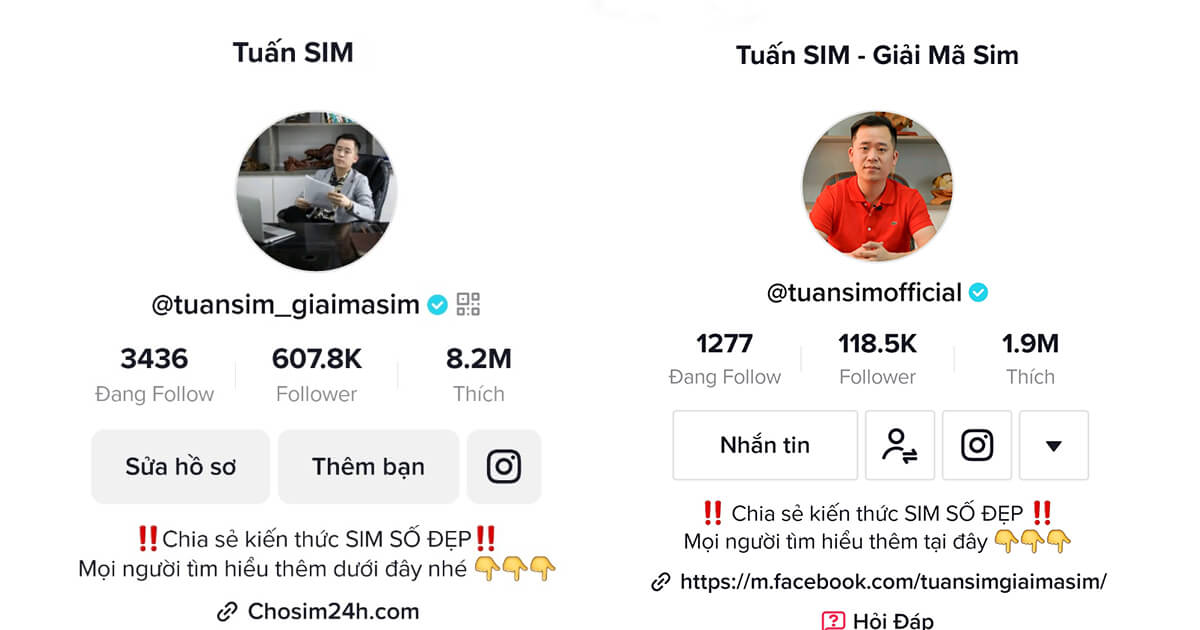1200x630 pixels.
Task: Click the follow-friend person icon button
Action: click(x=900, y=445)
